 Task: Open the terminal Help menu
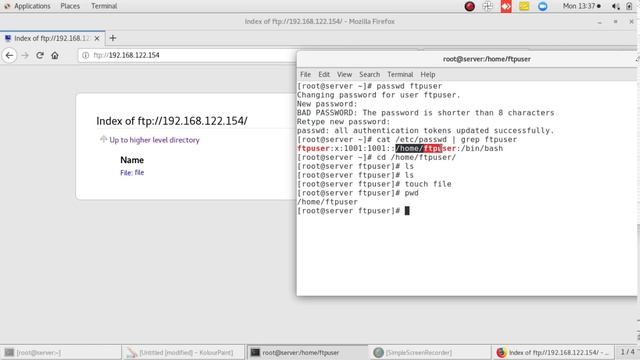pos(428,74)
